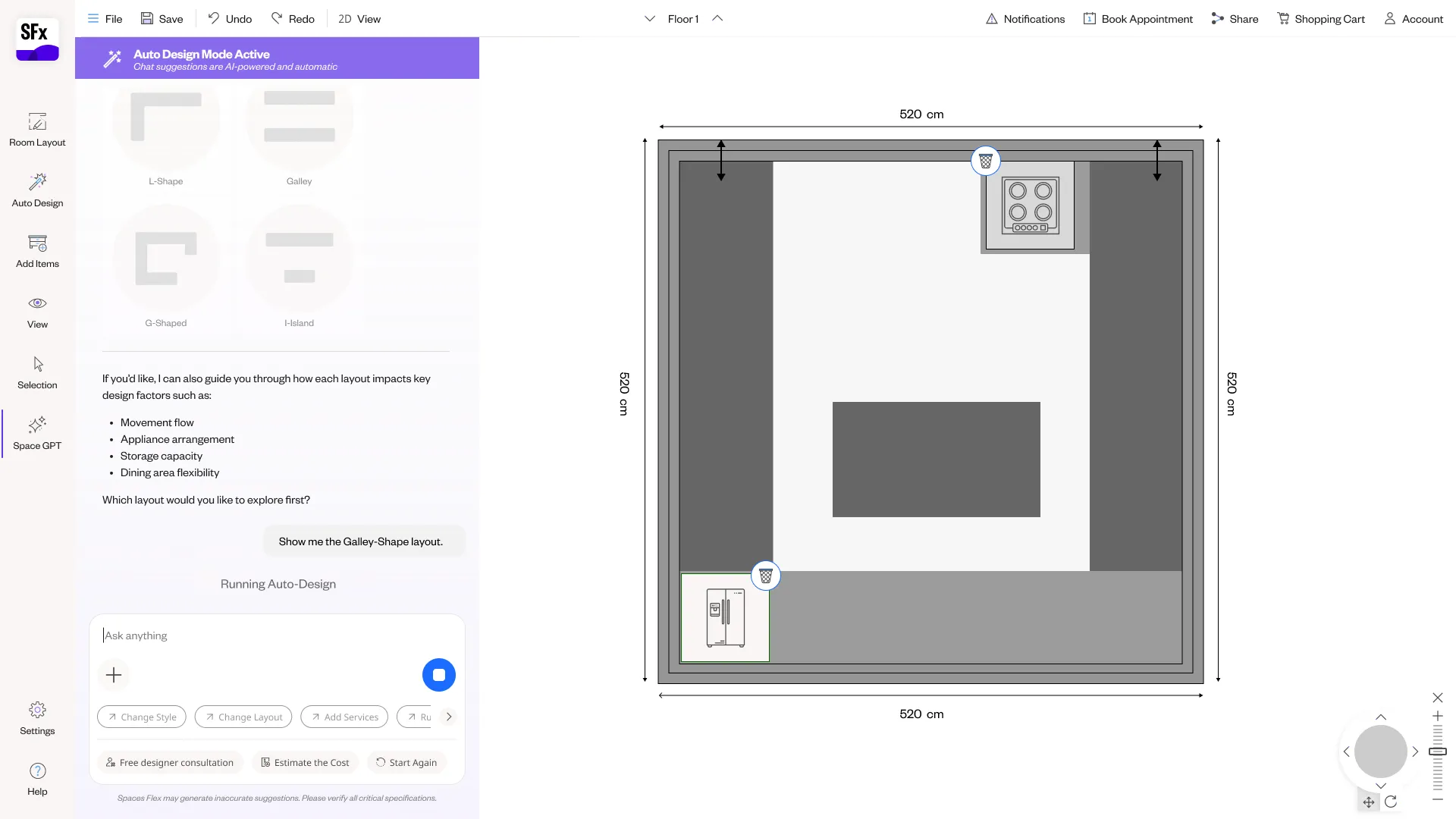The image size is (1456, 819).
Task: Select the refrigerator in the floor plan
Action: pos(726,618)
